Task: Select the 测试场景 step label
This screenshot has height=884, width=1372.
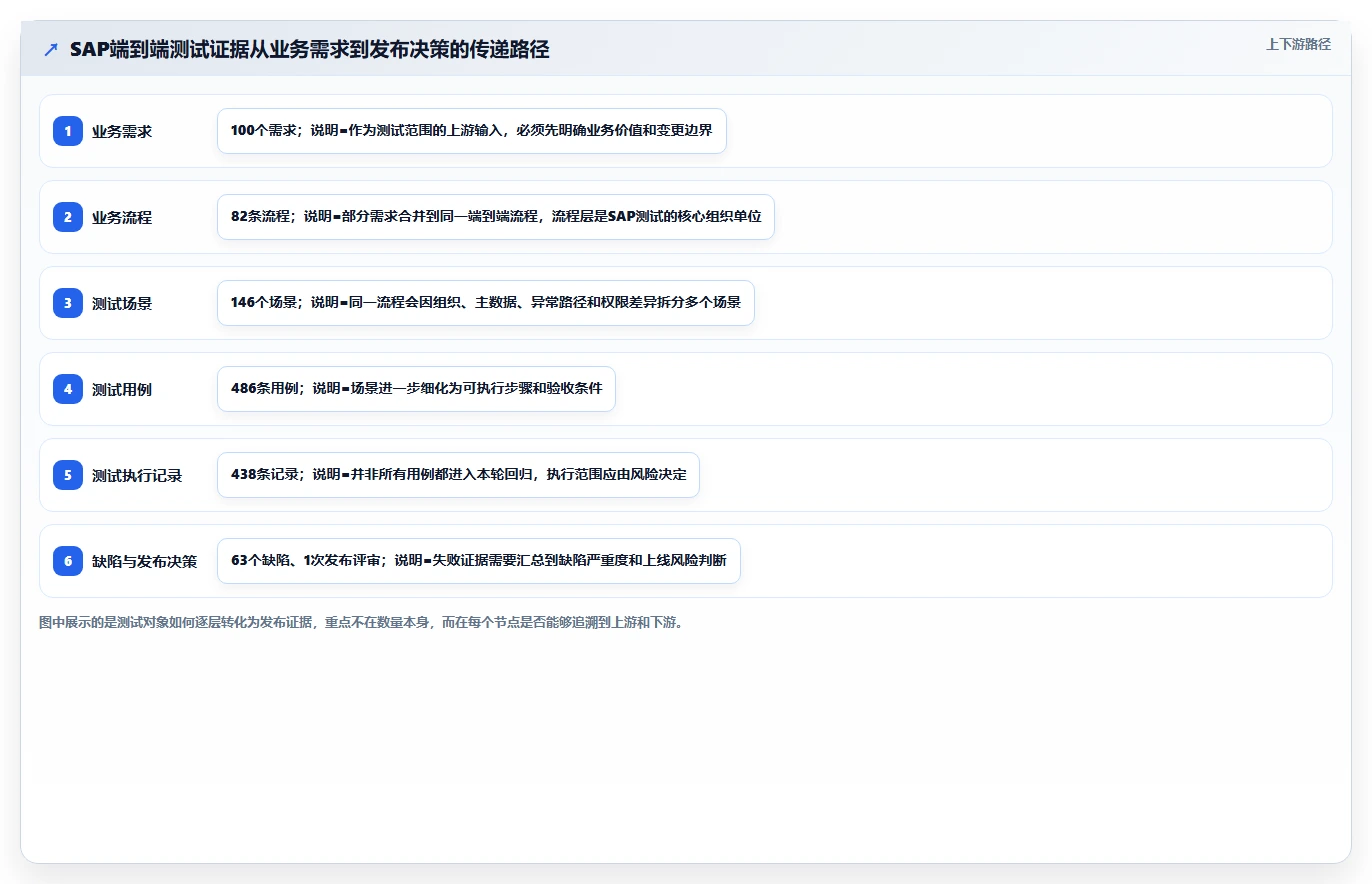Action: point(122,303)
